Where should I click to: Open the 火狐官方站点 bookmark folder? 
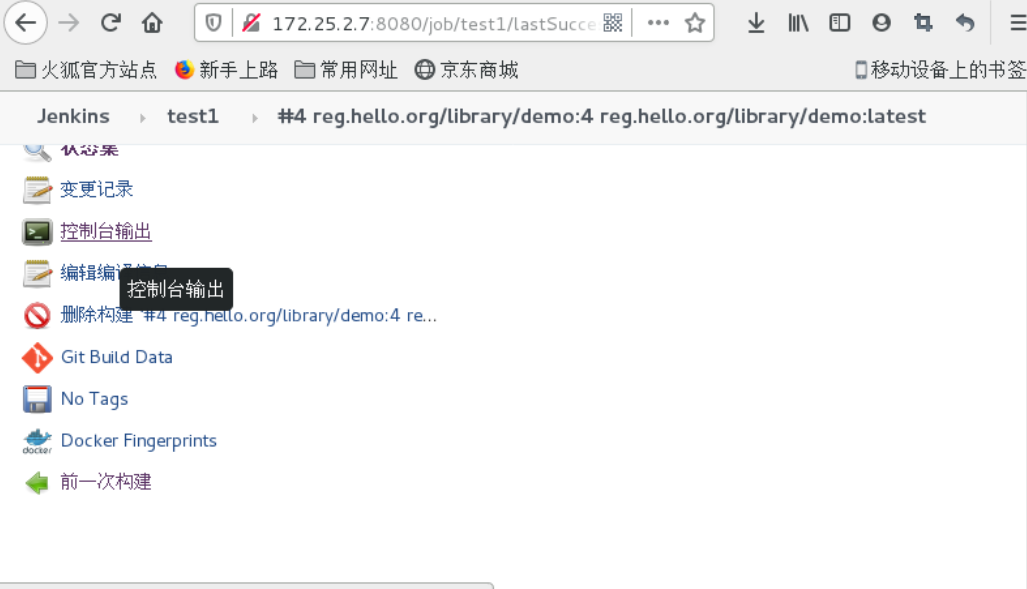(x=86, y=69)
